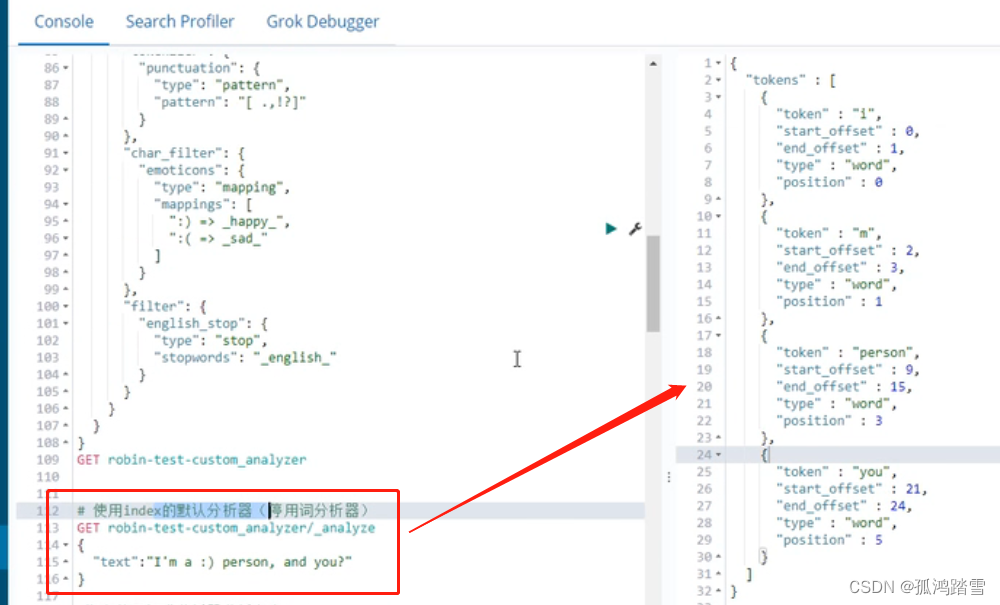Click the GET robin-test-custom_analyzer/_analyze request line
The image size is (1000, 605).
[x=226, y=528]
